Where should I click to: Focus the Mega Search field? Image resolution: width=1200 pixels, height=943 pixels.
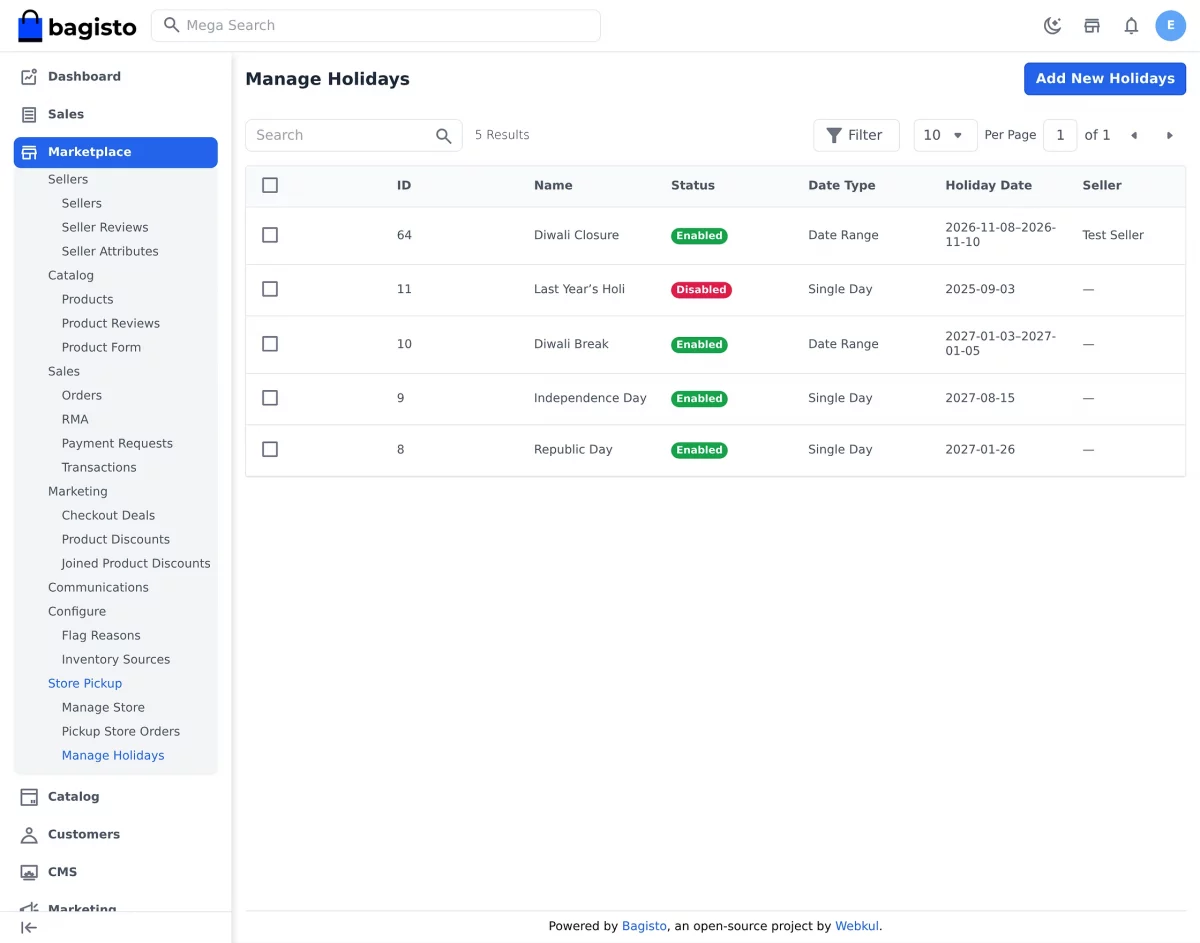[376, 26]
